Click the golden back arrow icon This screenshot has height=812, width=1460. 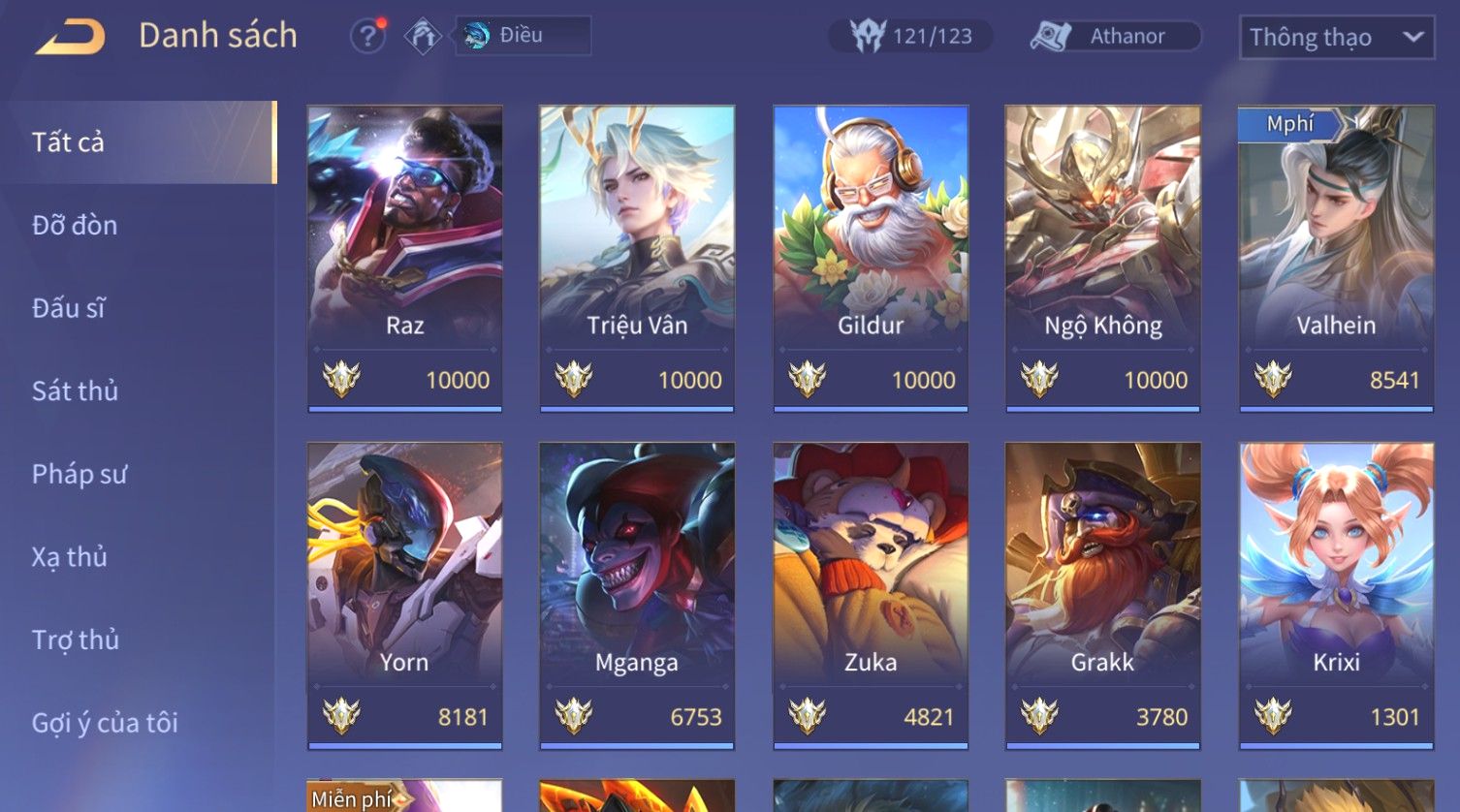[x=70, y=37]
